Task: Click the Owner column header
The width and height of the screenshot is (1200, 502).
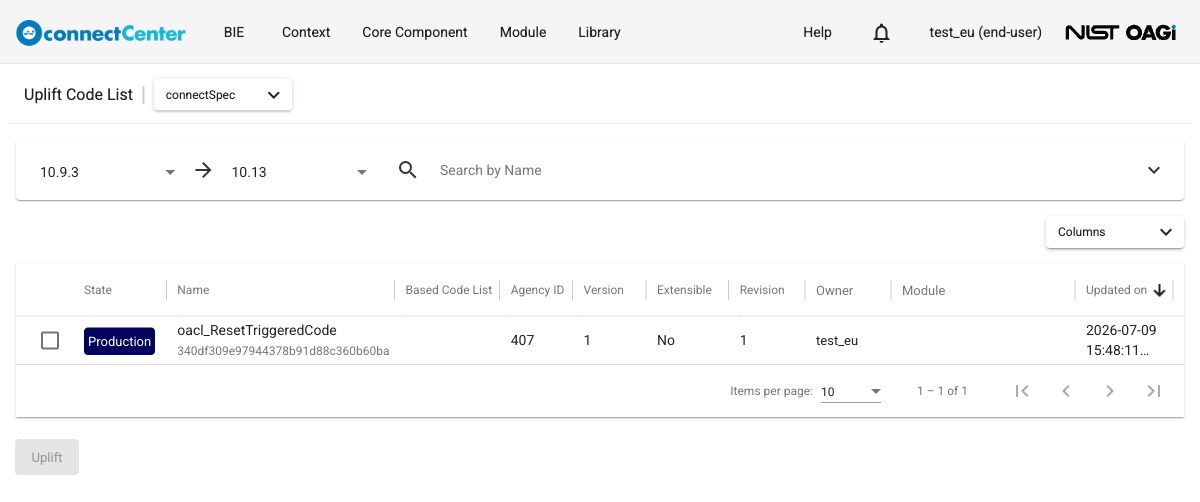Action: point(835,290)
